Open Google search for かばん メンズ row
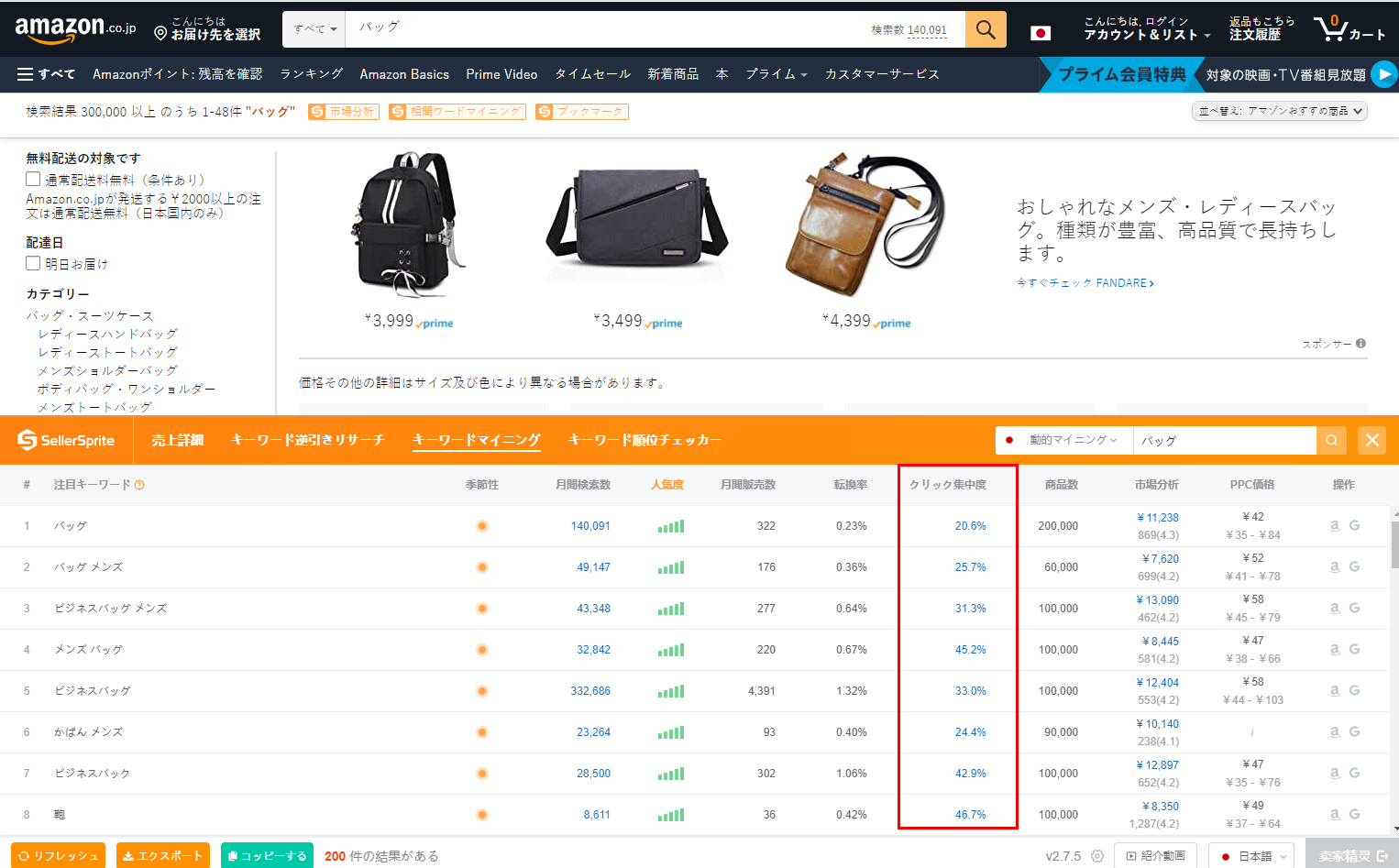 (1354, 731)
